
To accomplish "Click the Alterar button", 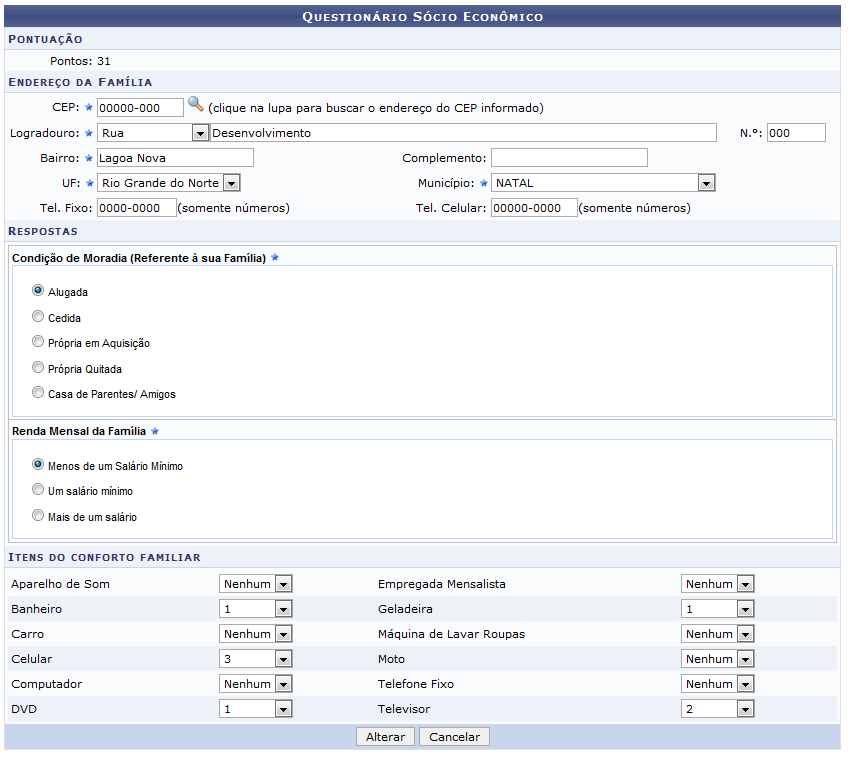I will (385, 737).
